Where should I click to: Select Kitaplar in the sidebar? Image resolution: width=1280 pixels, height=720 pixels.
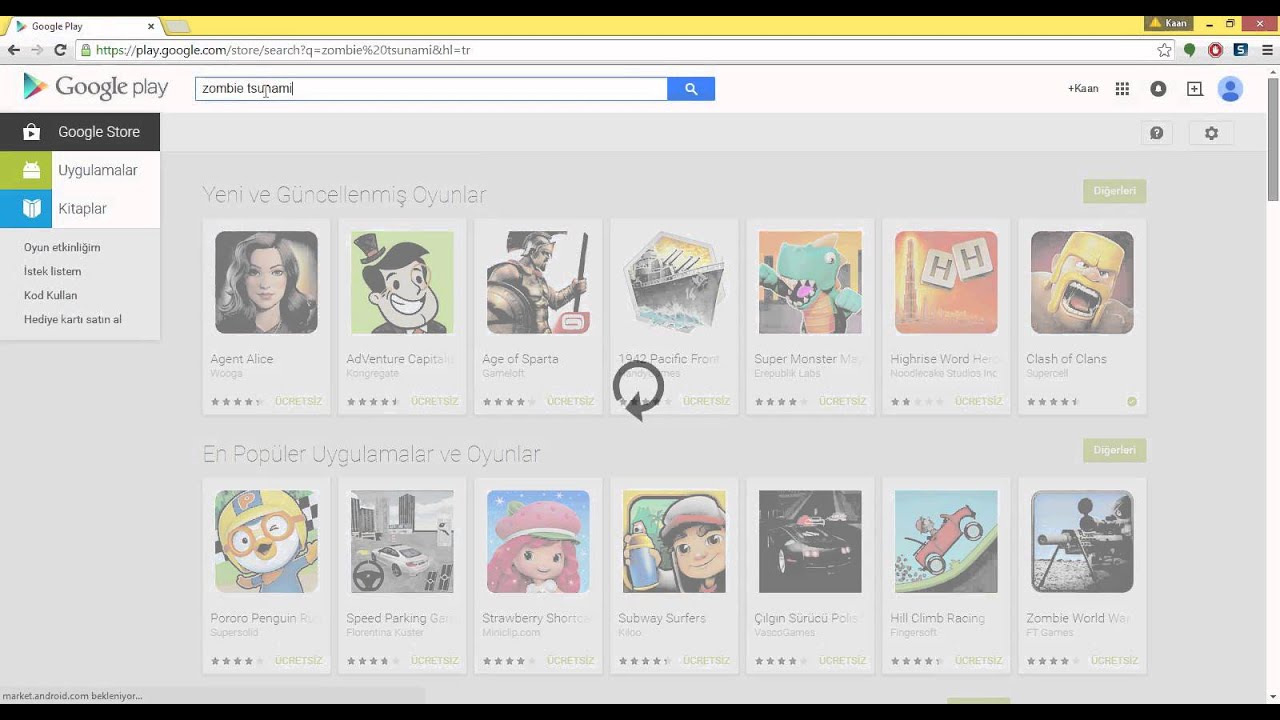pyautogui.click(x=80, y=209)
